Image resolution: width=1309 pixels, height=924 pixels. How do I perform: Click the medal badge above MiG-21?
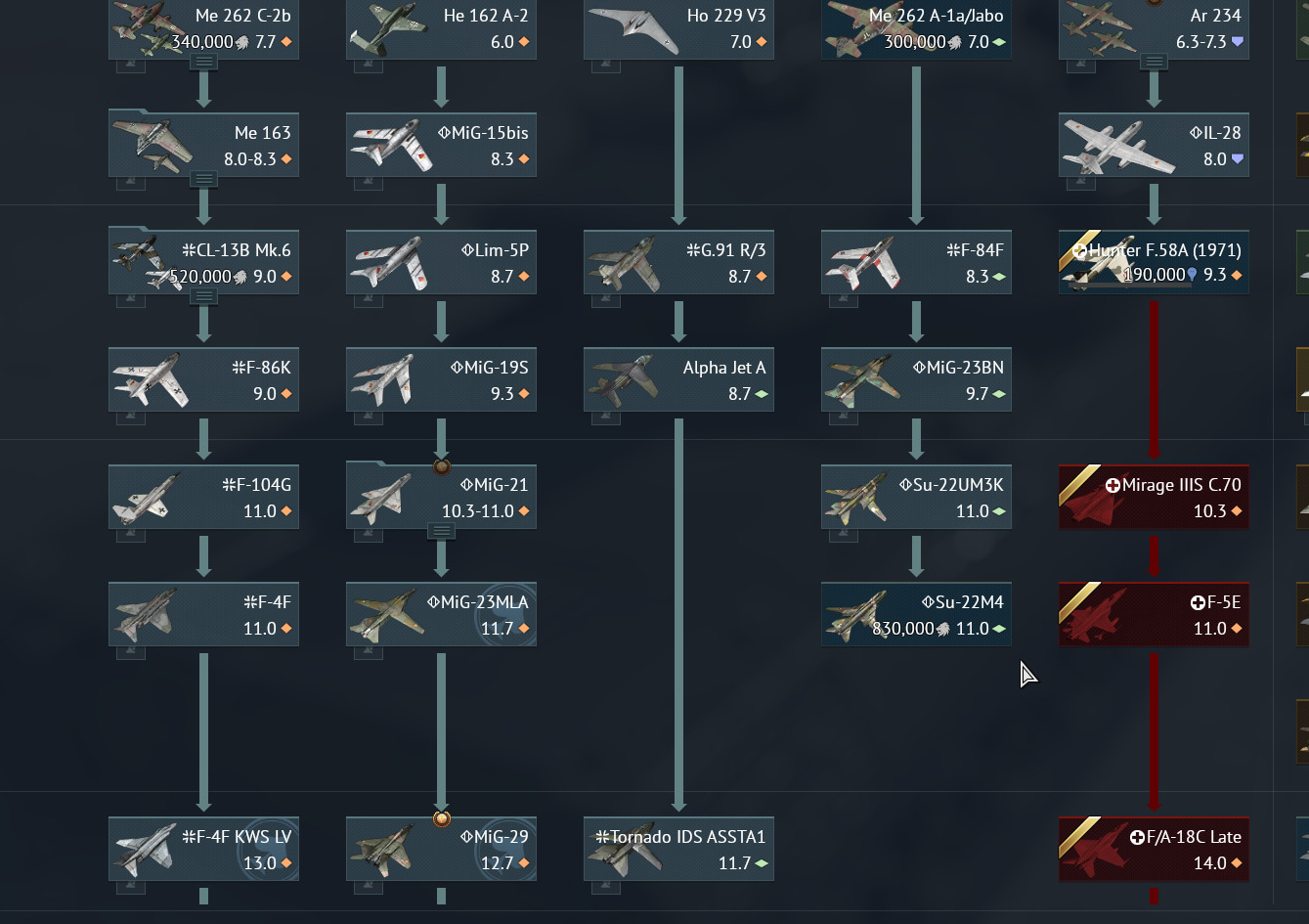(x=441, y=467)
